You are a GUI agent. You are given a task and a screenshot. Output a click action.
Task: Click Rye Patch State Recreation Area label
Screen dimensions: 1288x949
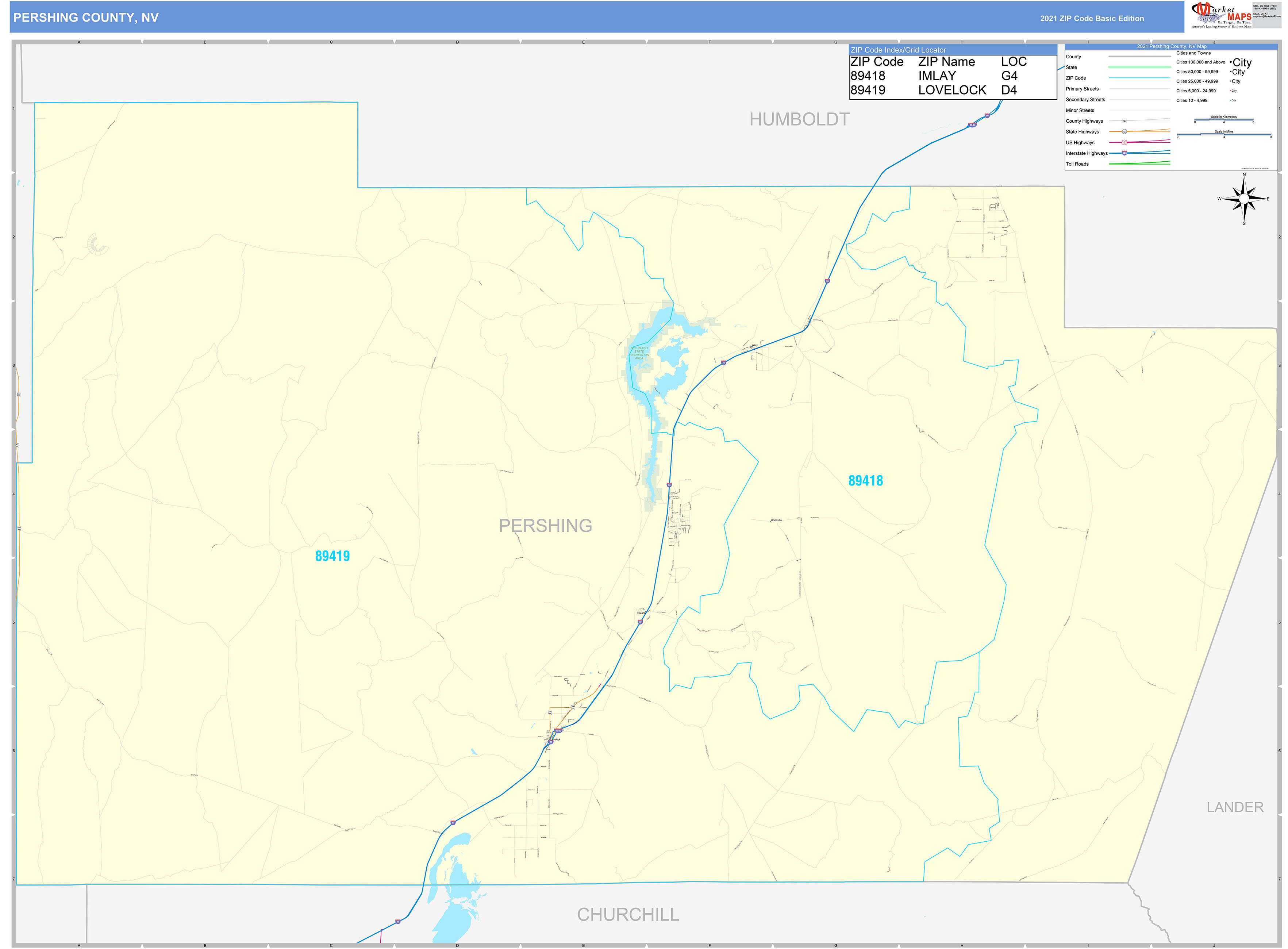pos(639,353)
